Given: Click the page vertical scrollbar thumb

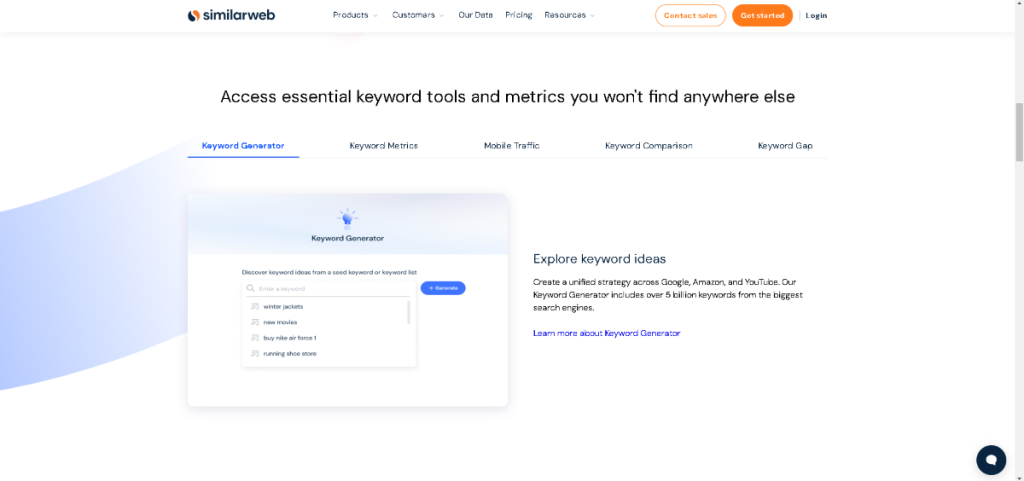Looking at the screenshot, I should coord(1019,132).
